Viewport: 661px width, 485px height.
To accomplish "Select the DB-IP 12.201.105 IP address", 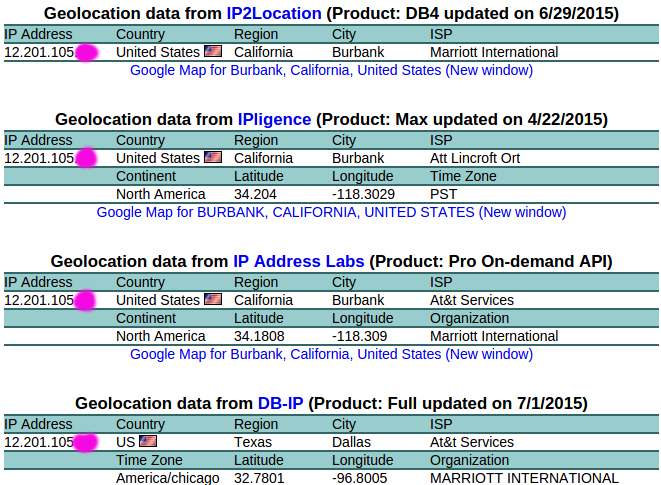I will pos(40,442).
